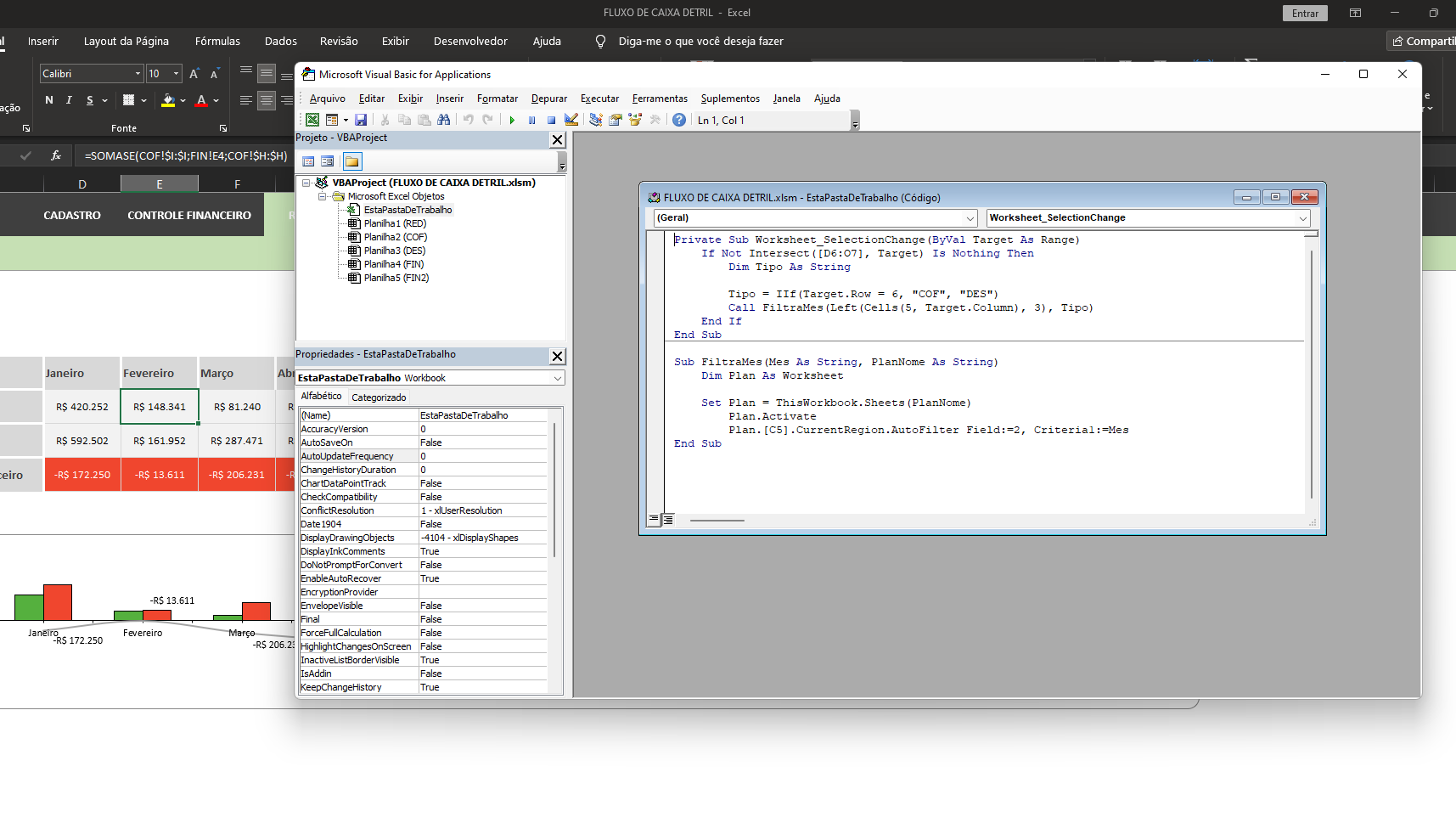1456x823 pixels.
Task: Toggle Folders view in Project panel
Action: 351,161
